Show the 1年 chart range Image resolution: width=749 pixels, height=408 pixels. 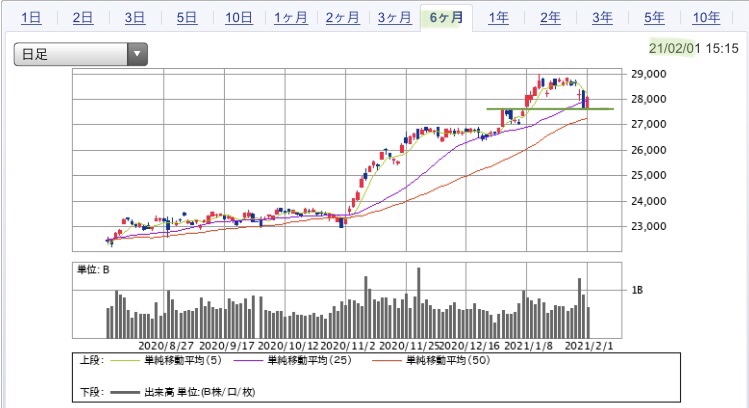[x=498, y=18]
